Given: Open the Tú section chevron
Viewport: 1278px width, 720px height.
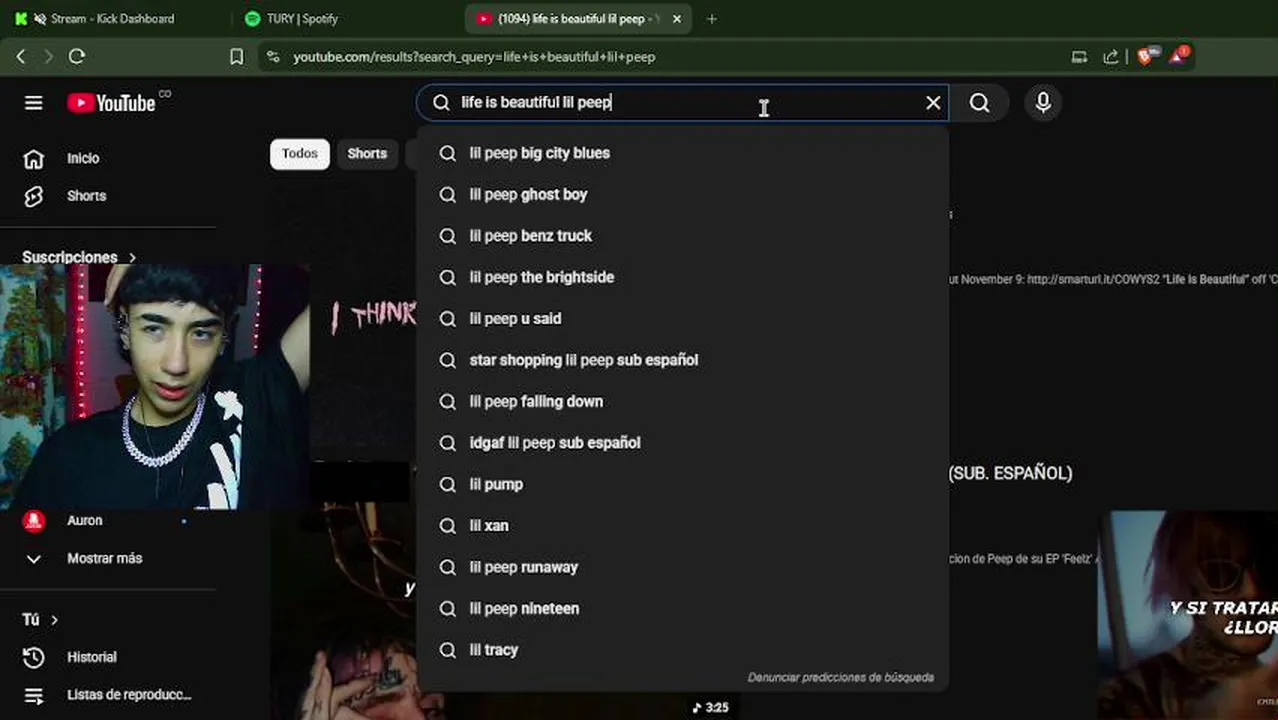Looking at the screenshot, I should (54, 620).
